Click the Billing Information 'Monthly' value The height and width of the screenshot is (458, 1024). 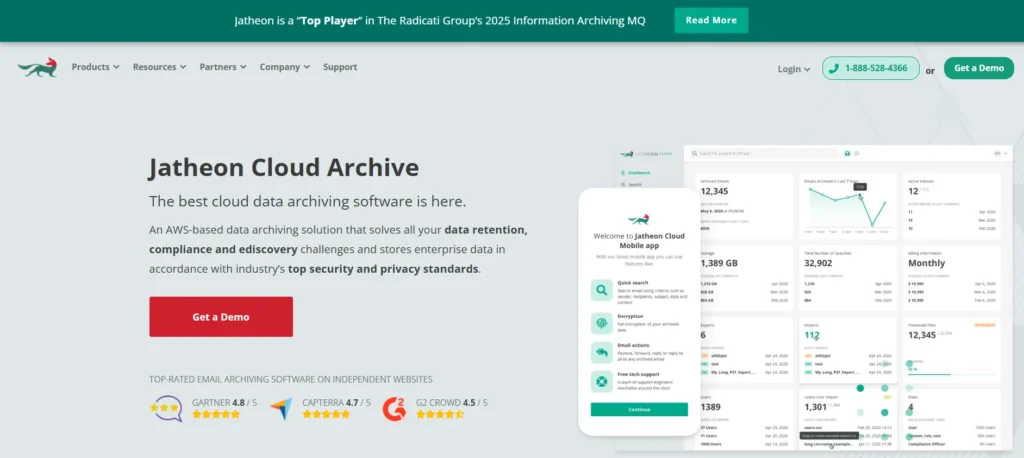coord(927,263)
